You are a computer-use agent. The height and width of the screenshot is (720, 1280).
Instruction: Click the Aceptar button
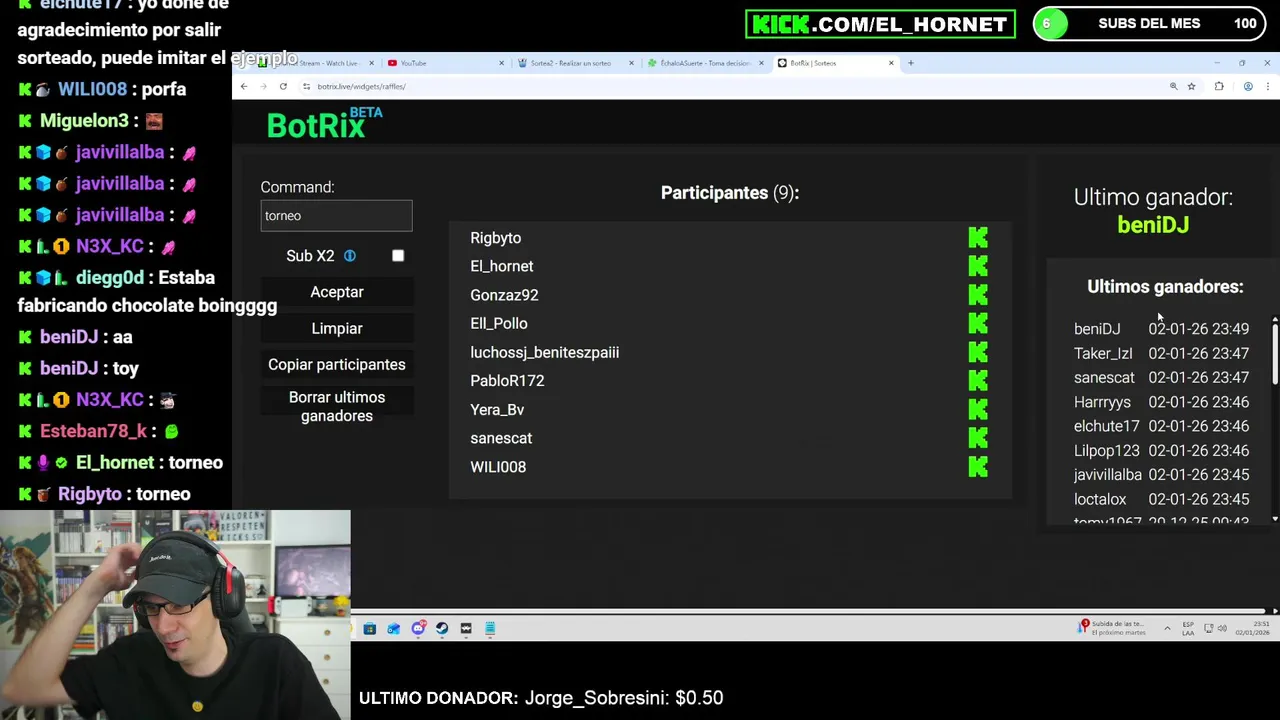337,292
